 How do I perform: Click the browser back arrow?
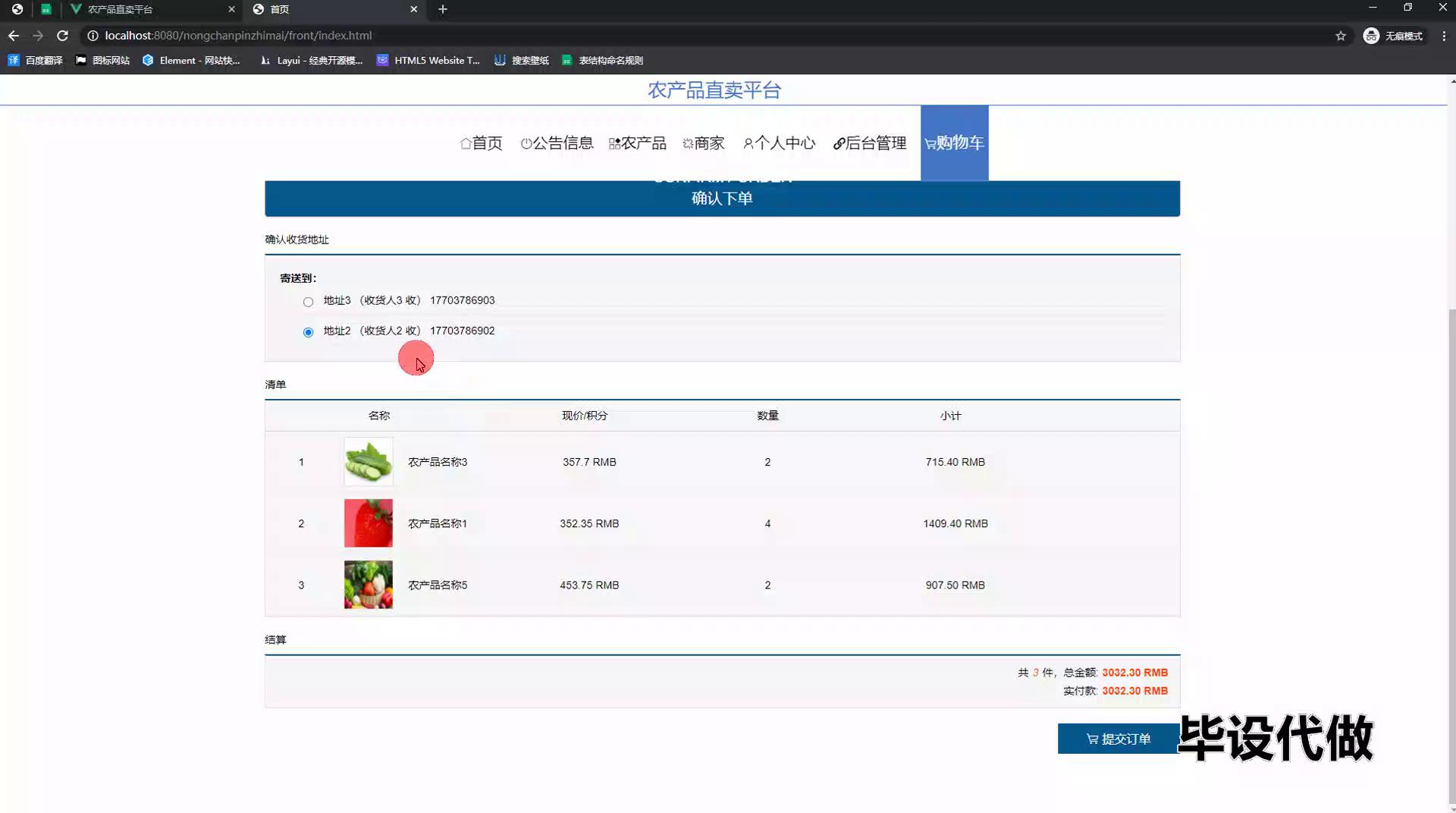pyautogui.click(x=14, y=36)
